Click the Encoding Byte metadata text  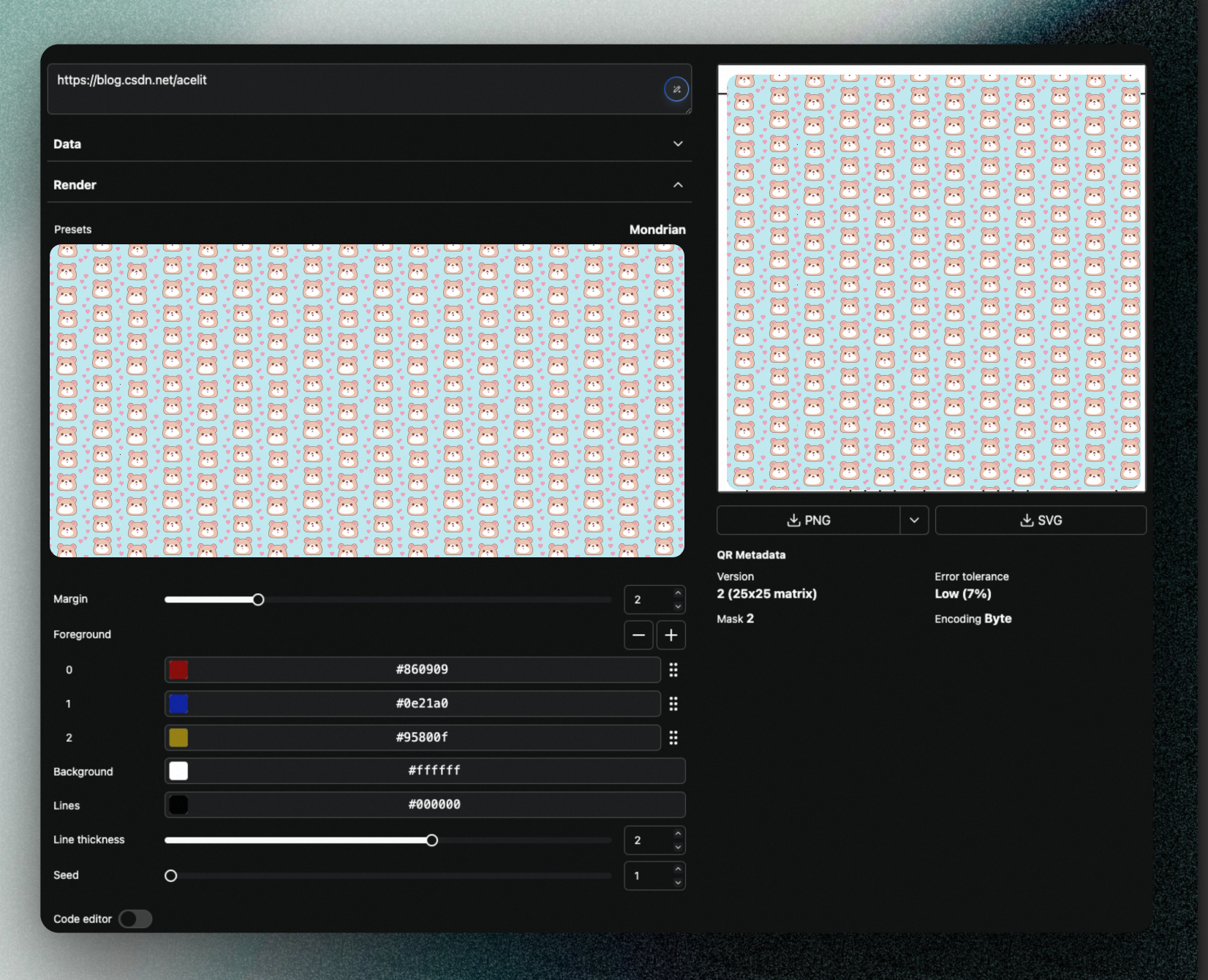(973, 619)
